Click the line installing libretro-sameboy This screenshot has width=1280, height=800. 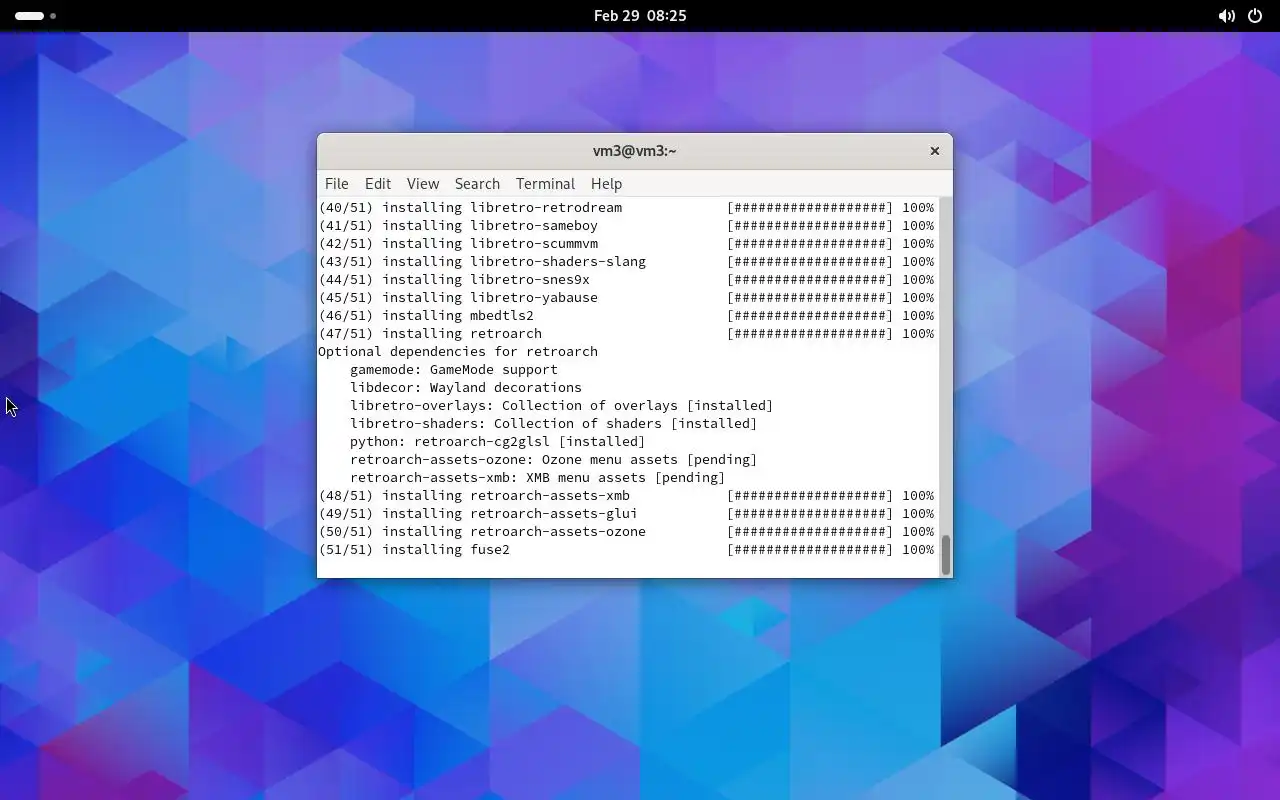626,226
